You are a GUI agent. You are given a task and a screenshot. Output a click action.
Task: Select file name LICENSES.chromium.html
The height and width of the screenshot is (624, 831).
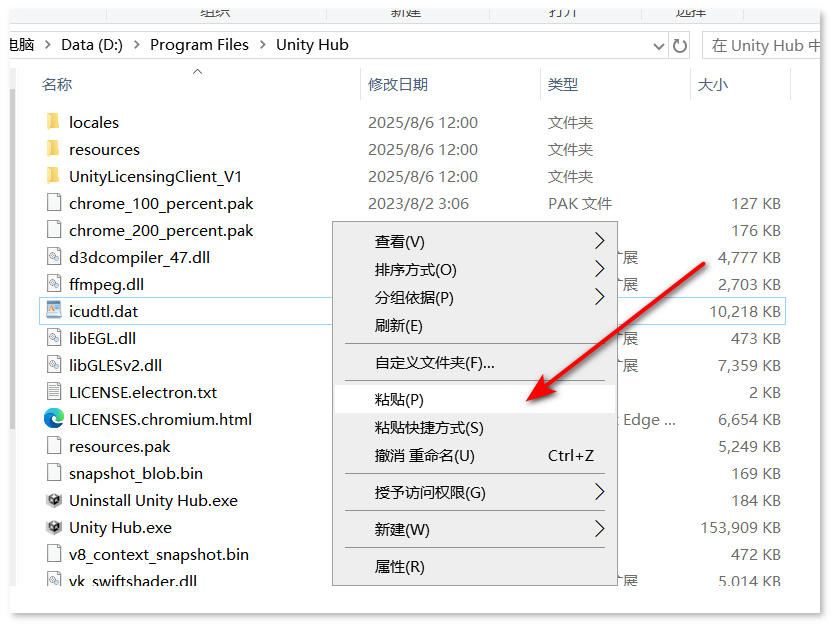(x=161, y=419)
